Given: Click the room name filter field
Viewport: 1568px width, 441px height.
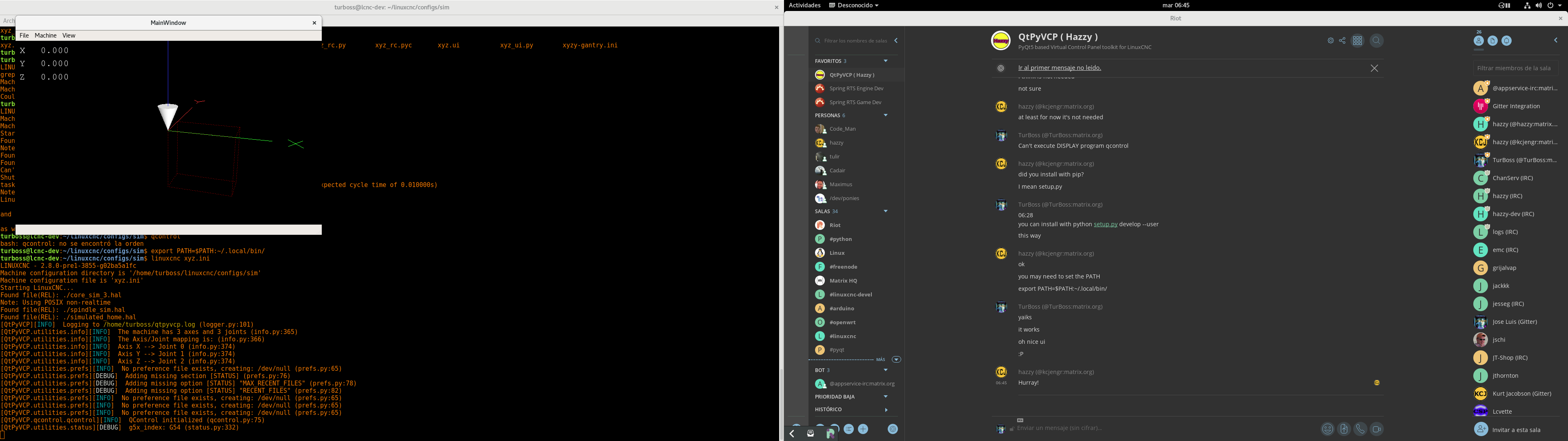Looking at the screenshot, I should click(x=855, y=41).
